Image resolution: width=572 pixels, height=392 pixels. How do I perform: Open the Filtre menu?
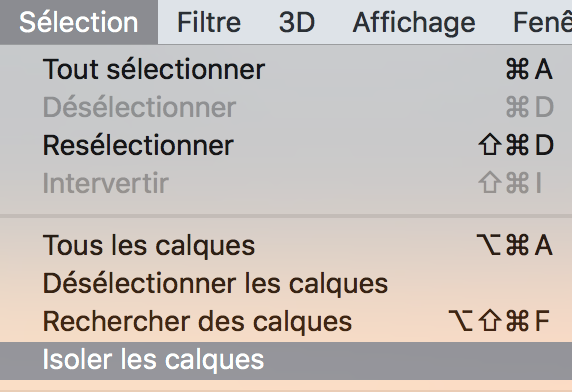209,22
